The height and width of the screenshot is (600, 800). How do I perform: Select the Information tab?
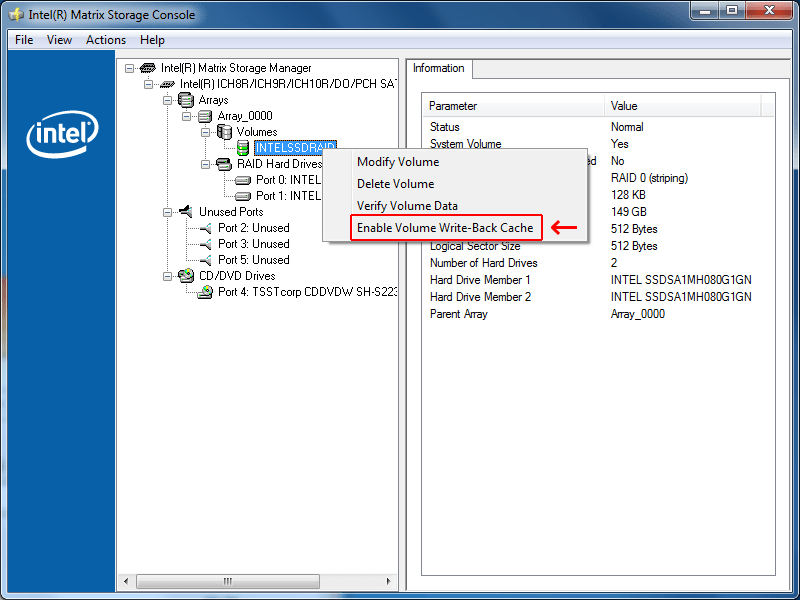(x=438, y=69)
